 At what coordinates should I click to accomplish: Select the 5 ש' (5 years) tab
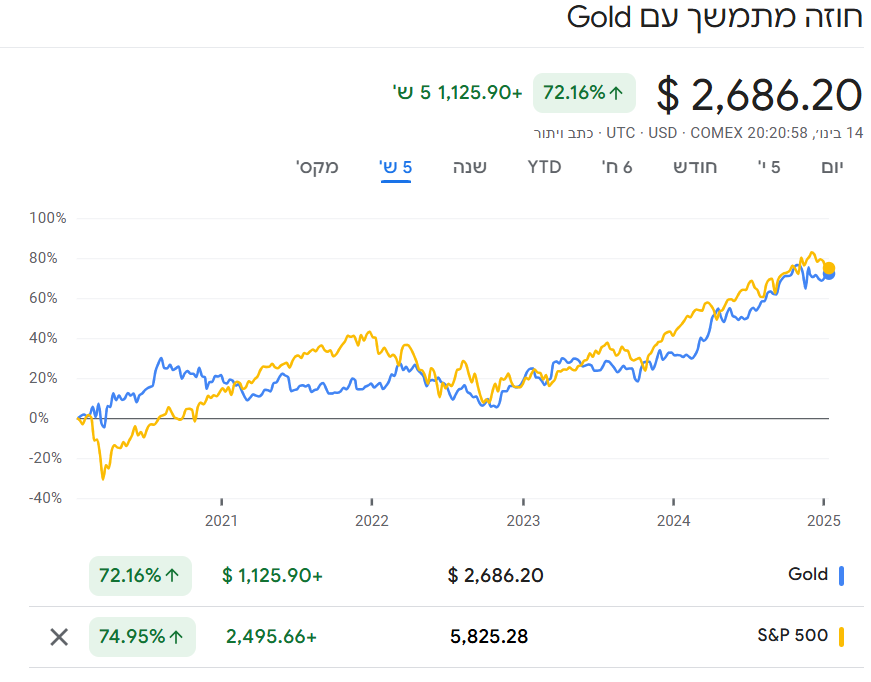396,166
